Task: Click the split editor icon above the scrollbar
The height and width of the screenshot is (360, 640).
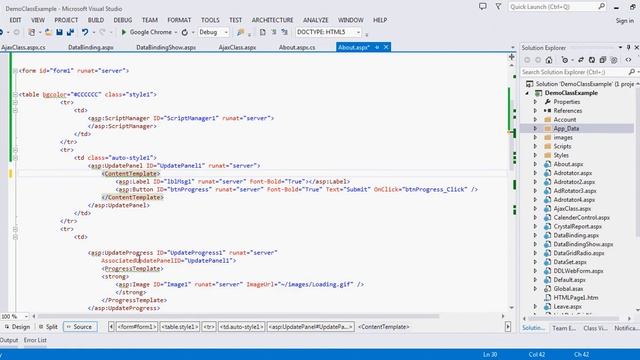Action: (511, 57)
